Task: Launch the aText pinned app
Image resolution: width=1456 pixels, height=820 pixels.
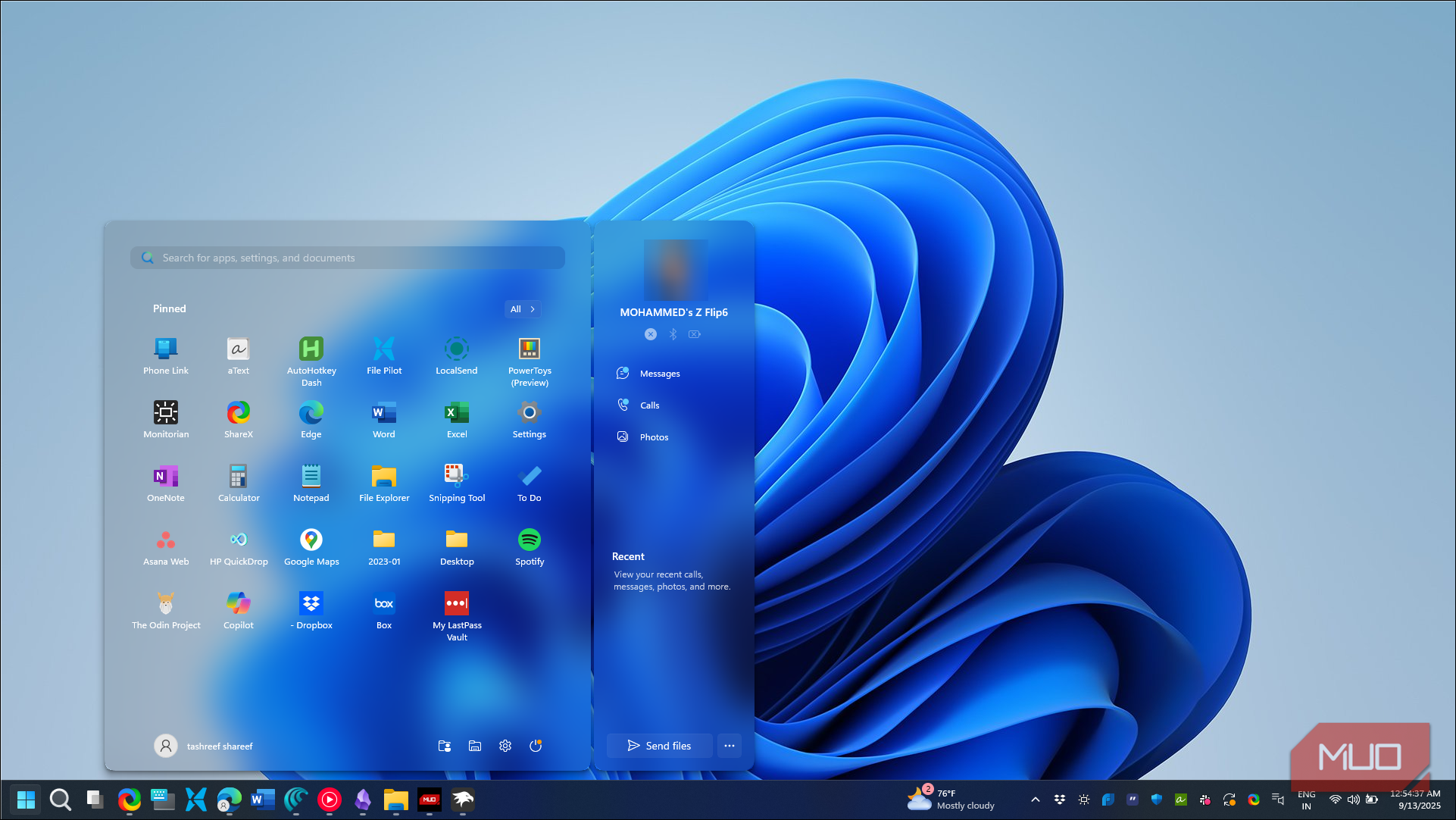Action: [x=239, y=356]
